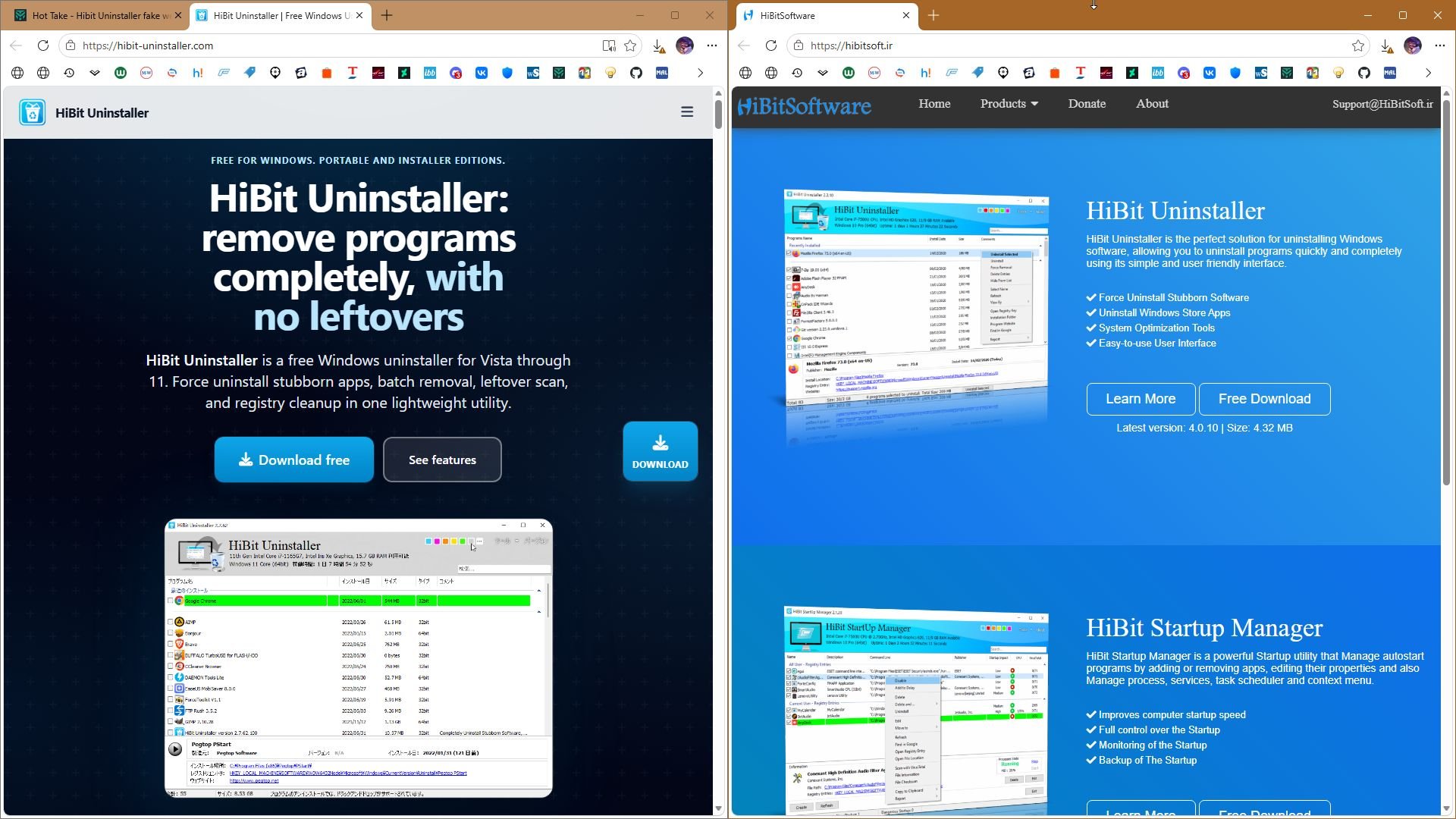
Task: Open a new tab in the hibitsoft.ir window
Action: click(934, 15)
